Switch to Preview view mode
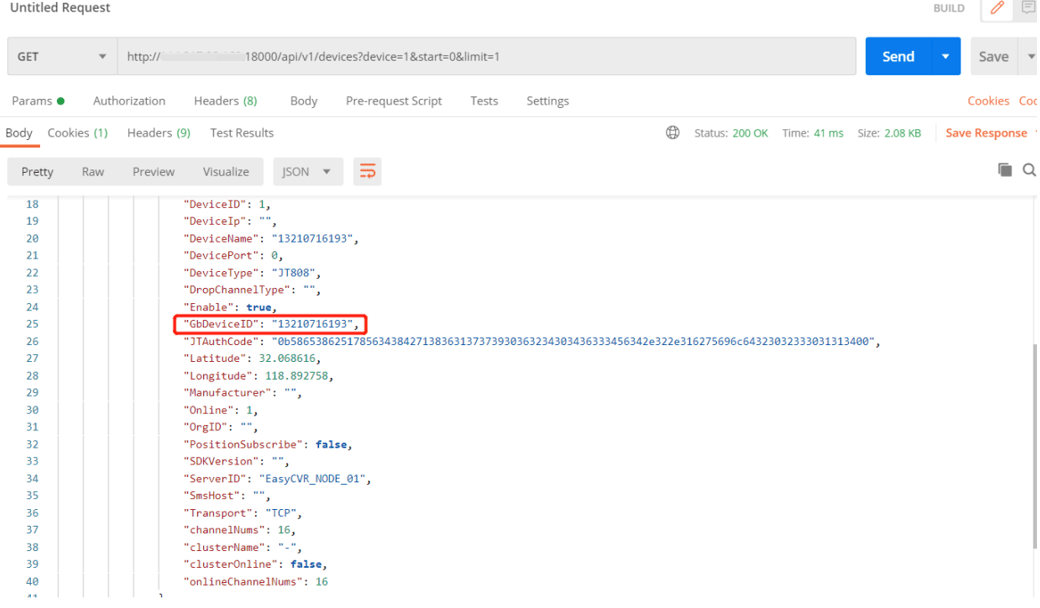 coord(153,172)
